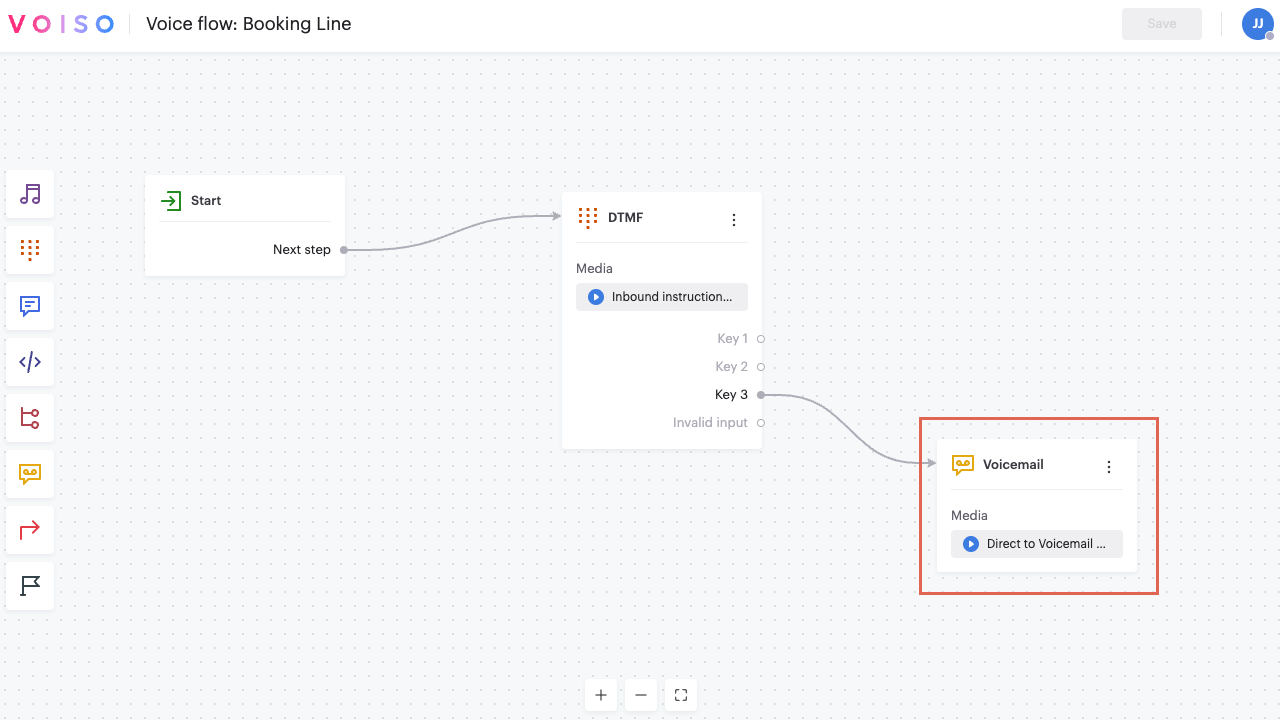Play the Inbound instruction media clip
Viewport: 1280px width, 720px height.
coord(596,297)
